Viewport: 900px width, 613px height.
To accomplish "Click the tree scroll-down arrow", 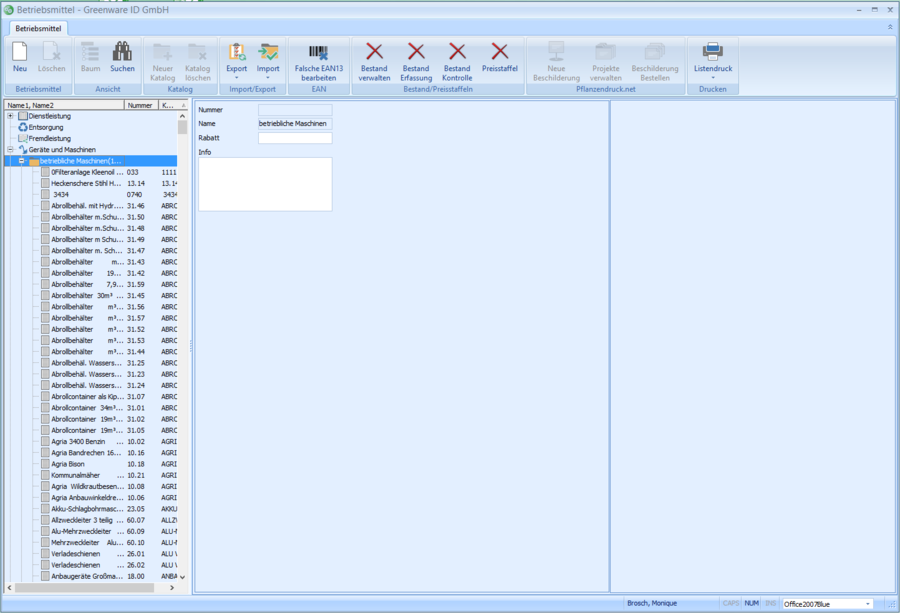I will (183, 577).
